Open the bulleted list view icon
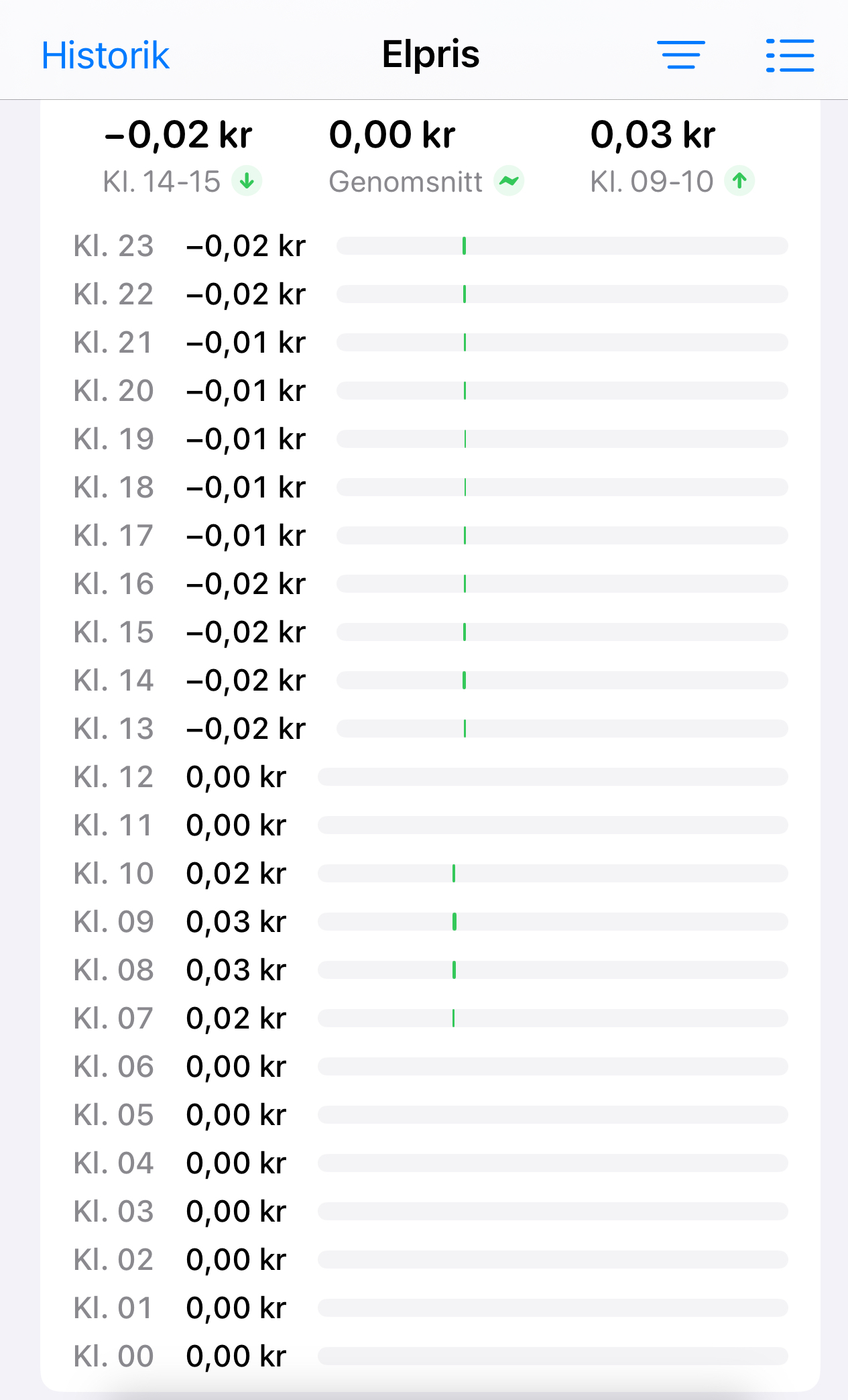 [790, 55]
